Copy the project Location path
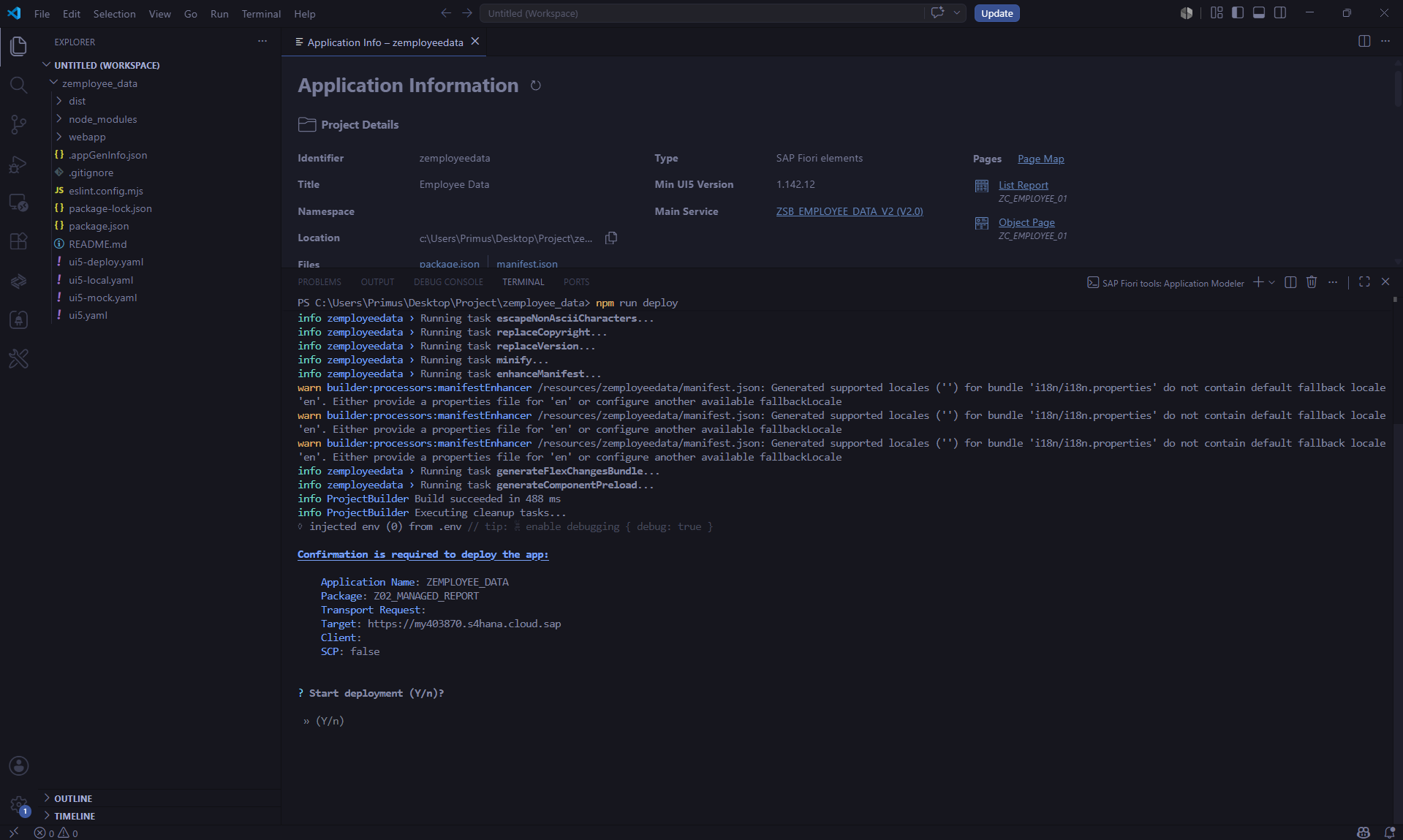The image size is (1403, 840). 611,238
